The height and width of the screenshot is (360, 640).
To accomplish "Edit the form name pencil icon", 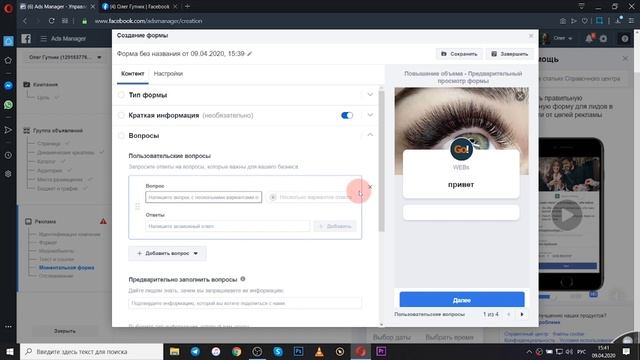I will coord(250,54).
